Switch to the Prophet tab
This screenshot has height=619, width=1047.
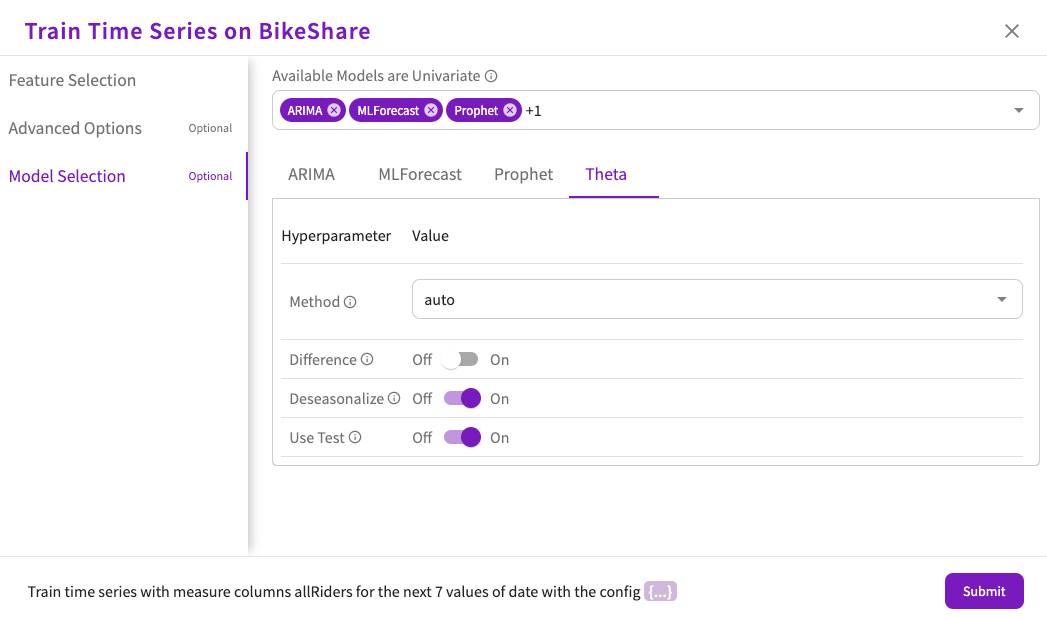click(x=524, y=174)
